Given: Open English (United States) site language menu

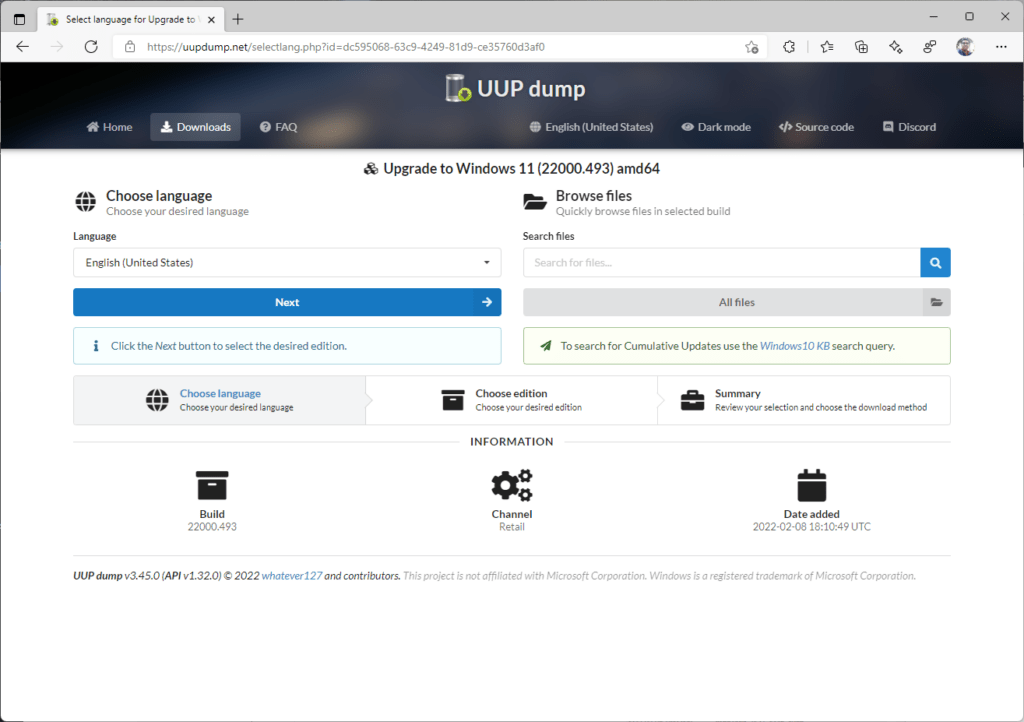Looking at the screenshot, I should 590,127.
